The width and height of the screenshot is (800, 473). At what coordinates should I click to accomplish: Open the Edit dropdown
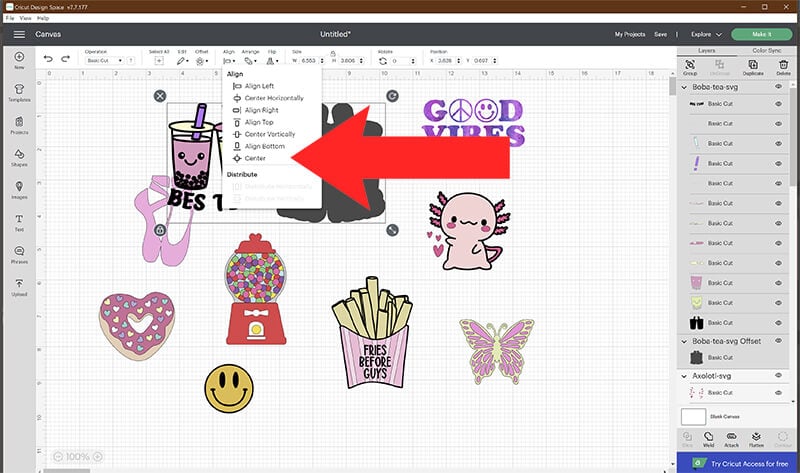pyautogui.click(x=183, y=61)
